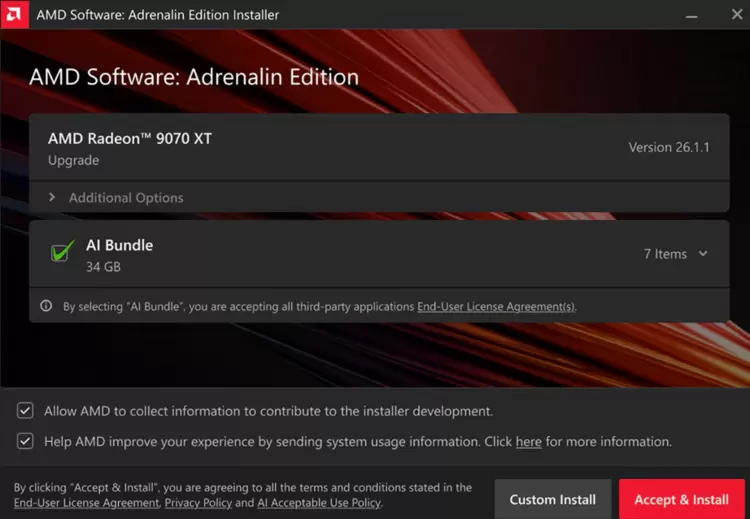Screen dimensions: 750x519
Task: Close the Adrenalin Edition Installer window
Action: pos(736,15)
